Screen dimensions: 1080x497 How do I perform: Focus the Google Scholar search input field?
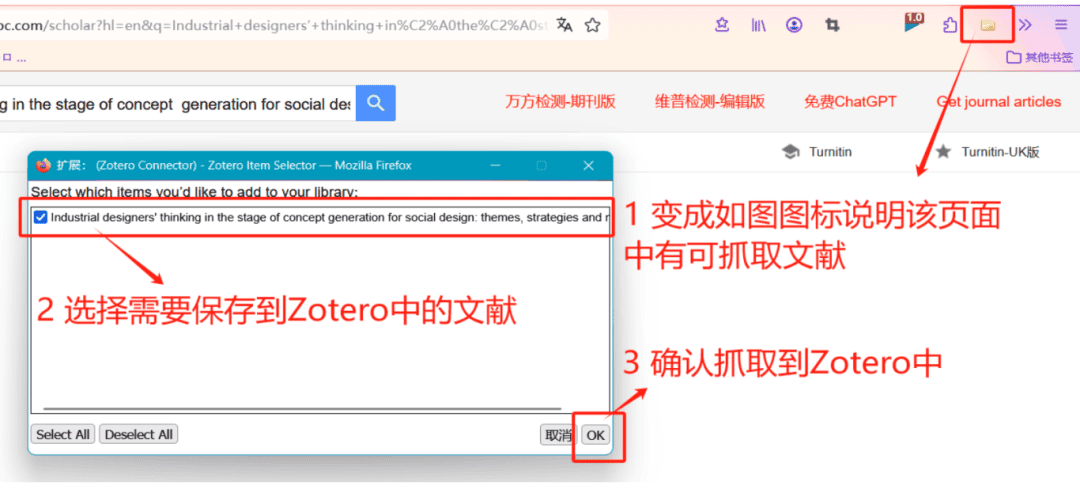[x=178, y=103]
